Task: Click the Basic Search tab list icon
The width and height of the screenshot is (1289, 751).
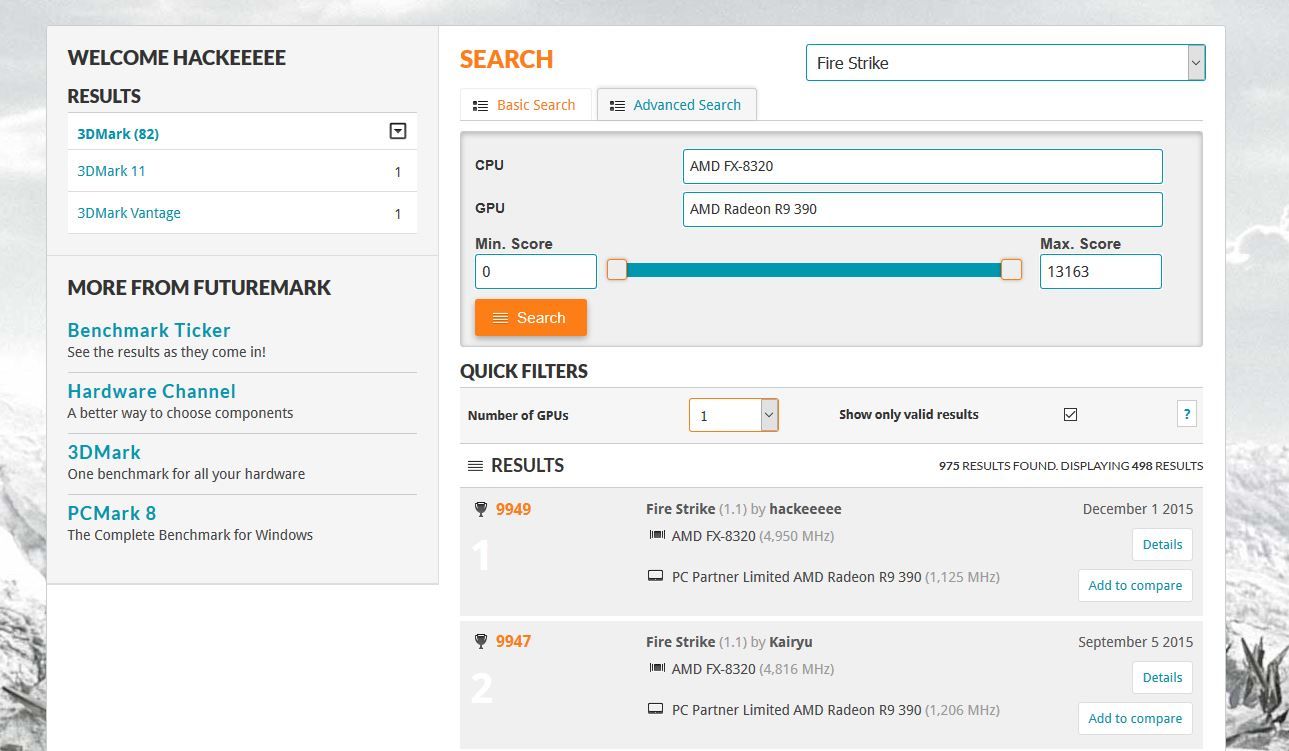Action: [480, 106]
